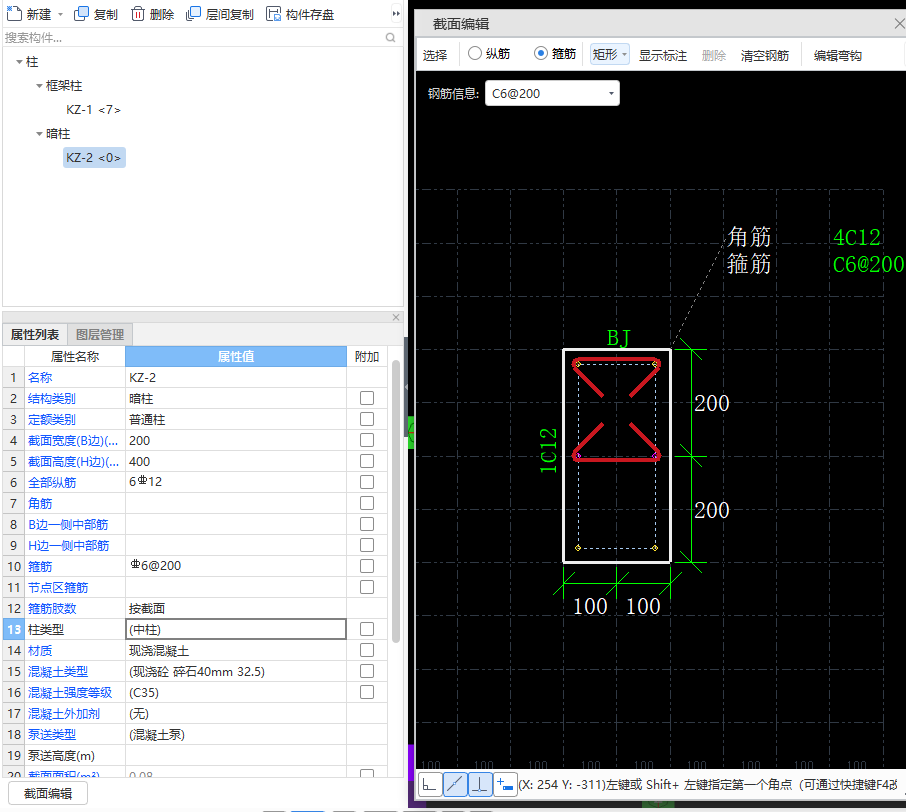Collapse the 暗柱 tree node

pos(39,134)
